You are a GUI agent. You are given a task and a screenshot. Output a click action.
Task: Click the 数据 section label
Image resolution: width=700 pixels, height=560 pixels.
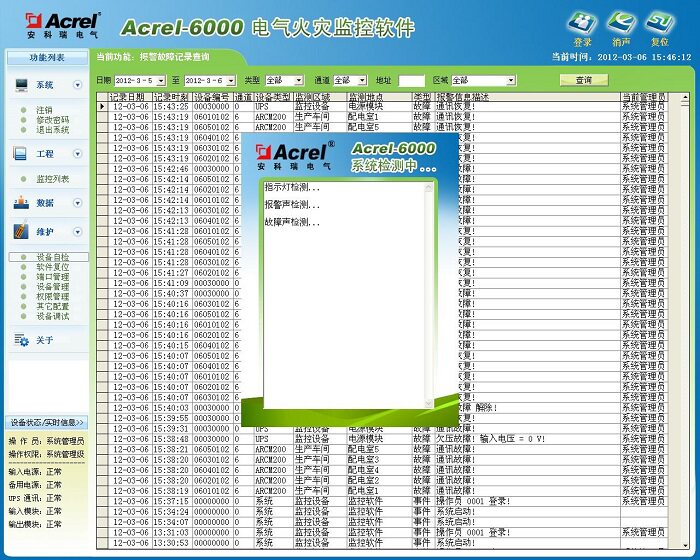45,203
